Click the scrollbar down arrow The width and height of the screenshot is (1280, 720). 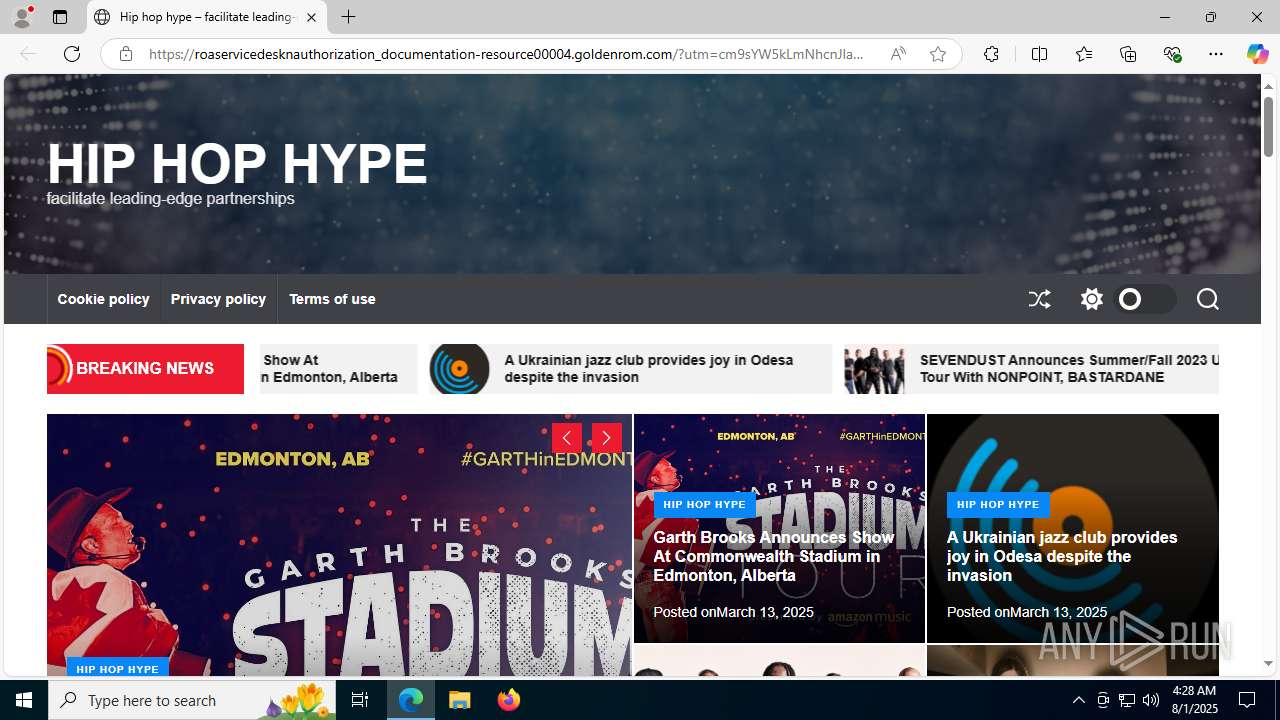click(x=1268, y=664)
